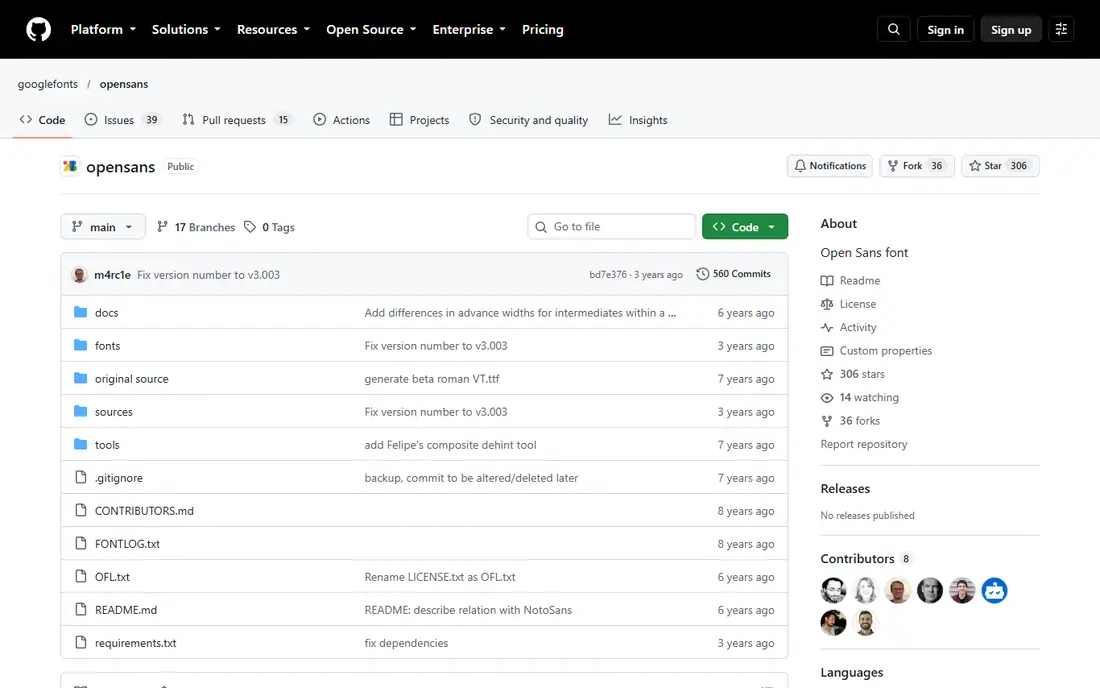Viewport: 1100px width, 688px height.
Task: Expand the Platform menu
Action: 103,29
